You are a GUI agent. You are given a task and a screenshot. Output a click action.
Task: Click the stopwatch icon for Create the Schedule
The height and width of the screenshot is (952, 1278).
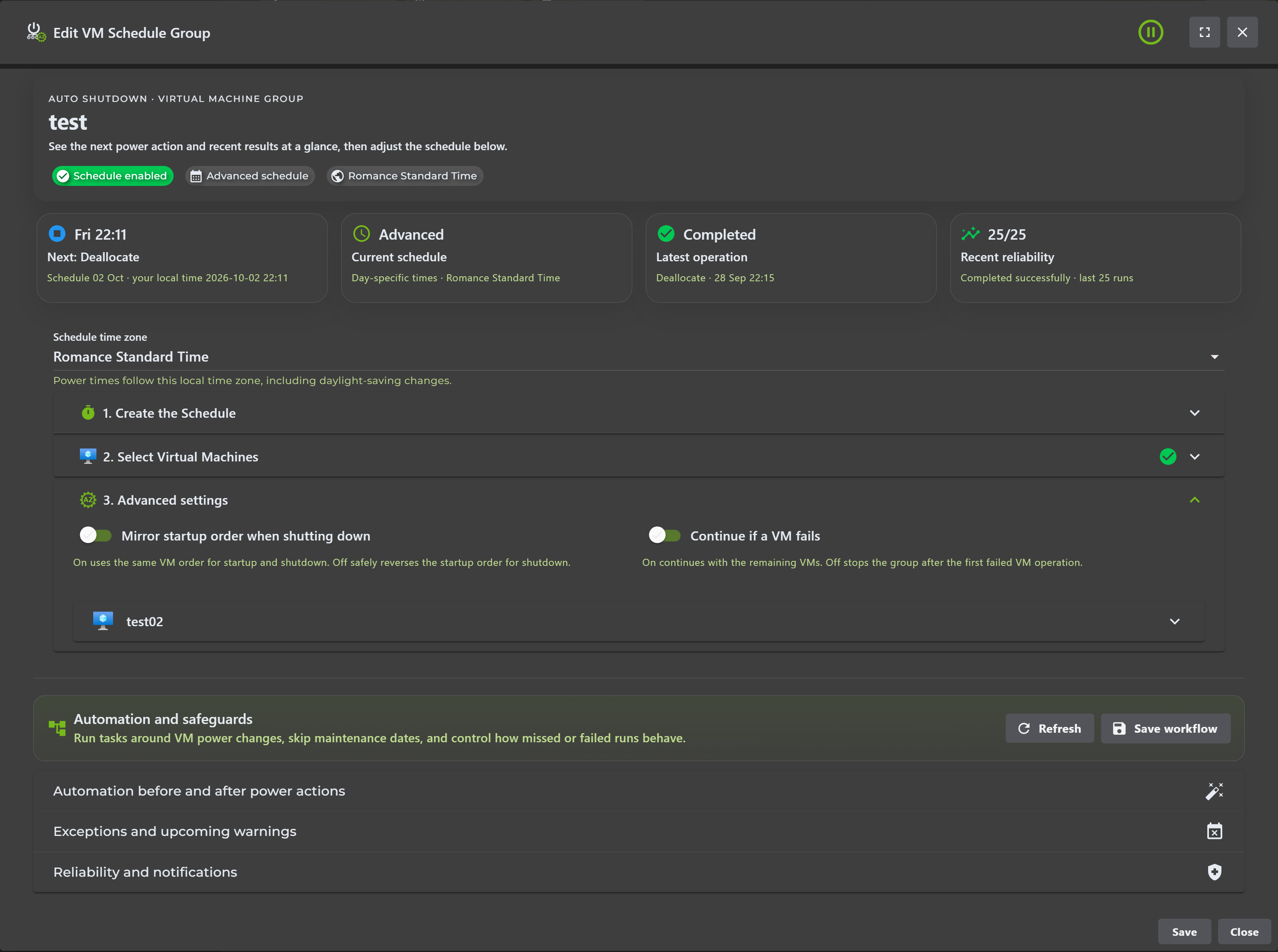tap(88, 413)
